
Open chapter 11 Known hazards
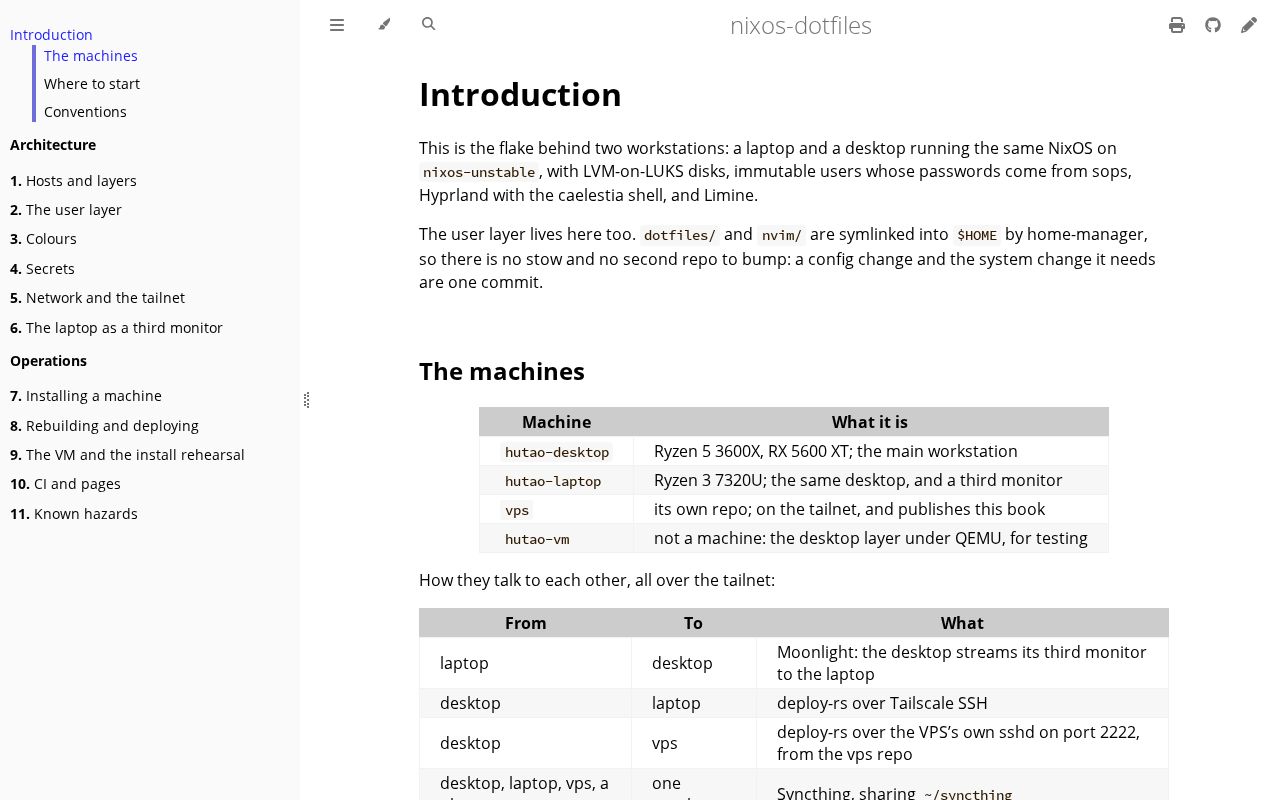(74, 514)
